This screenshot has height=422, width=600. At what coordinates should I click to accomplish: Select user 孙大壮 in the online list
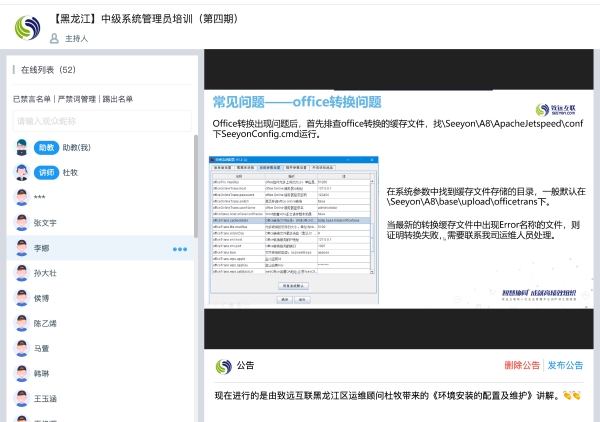click(100, 273)
